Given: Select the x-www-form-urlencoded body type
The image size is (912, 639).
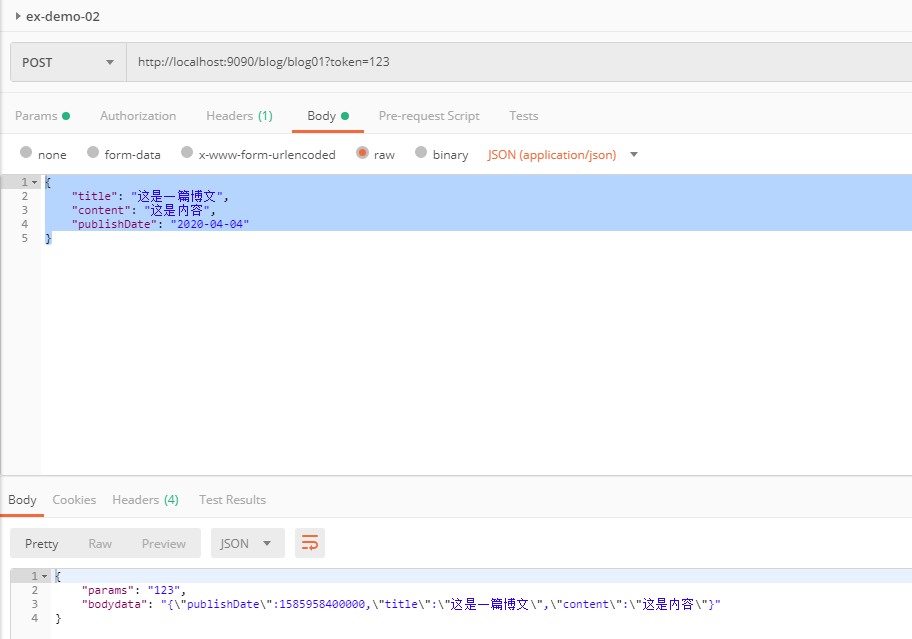Looking at the screenshot, I should point(187,153).
